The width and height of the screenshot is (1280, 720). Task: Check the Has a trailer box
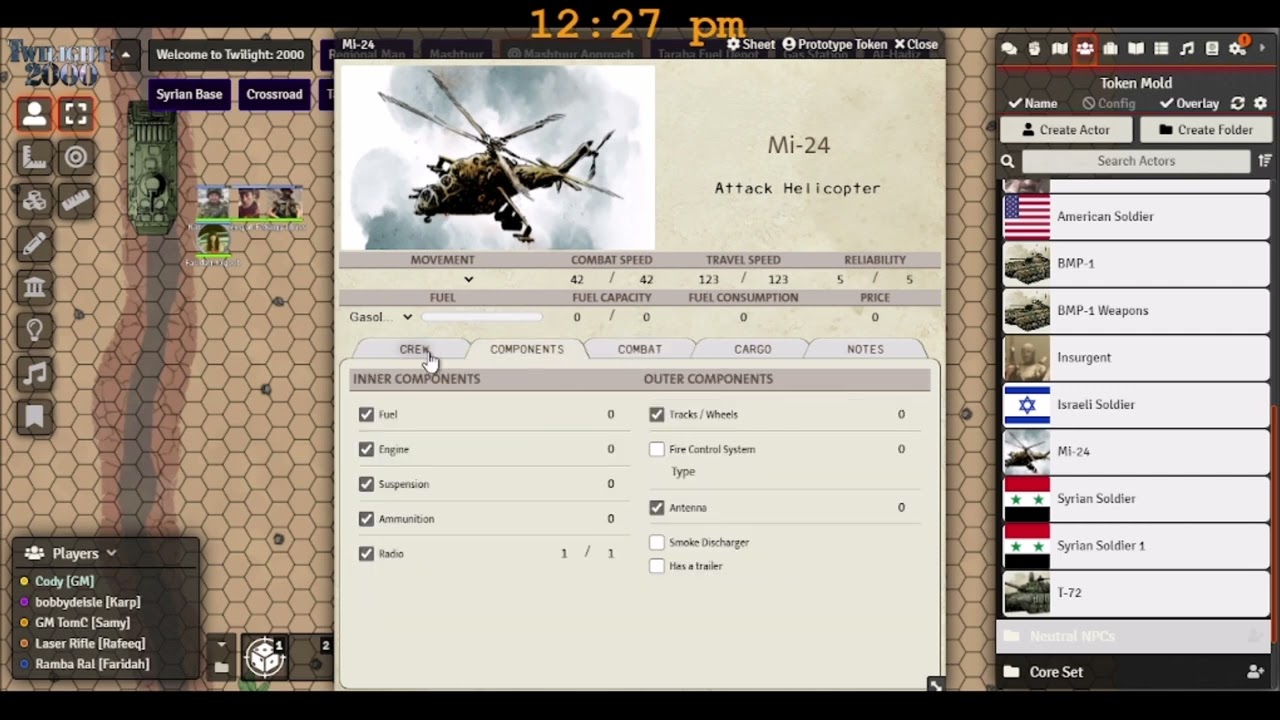click(656, 566)
